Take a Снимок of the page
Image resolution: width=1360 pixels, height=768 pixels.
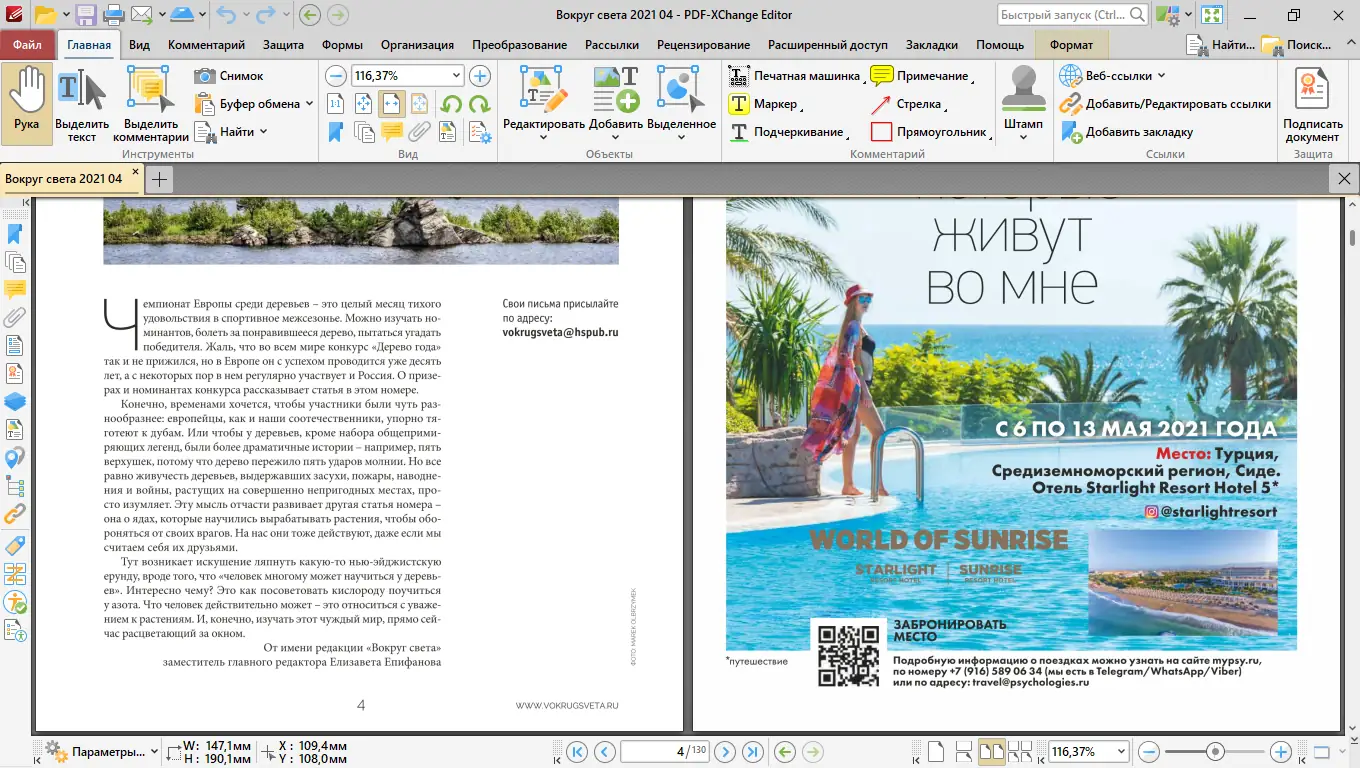point(229,75)
